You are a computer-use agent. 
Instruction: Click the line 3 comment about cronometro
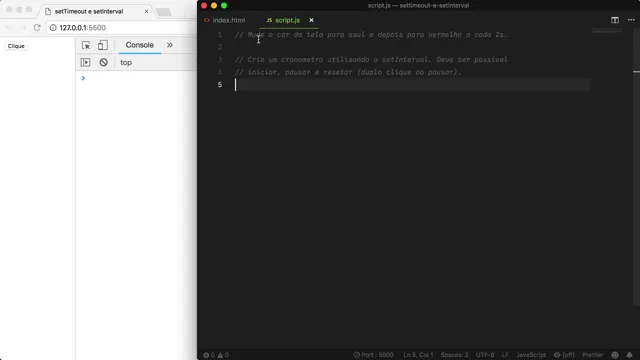(x=371, y=60)
